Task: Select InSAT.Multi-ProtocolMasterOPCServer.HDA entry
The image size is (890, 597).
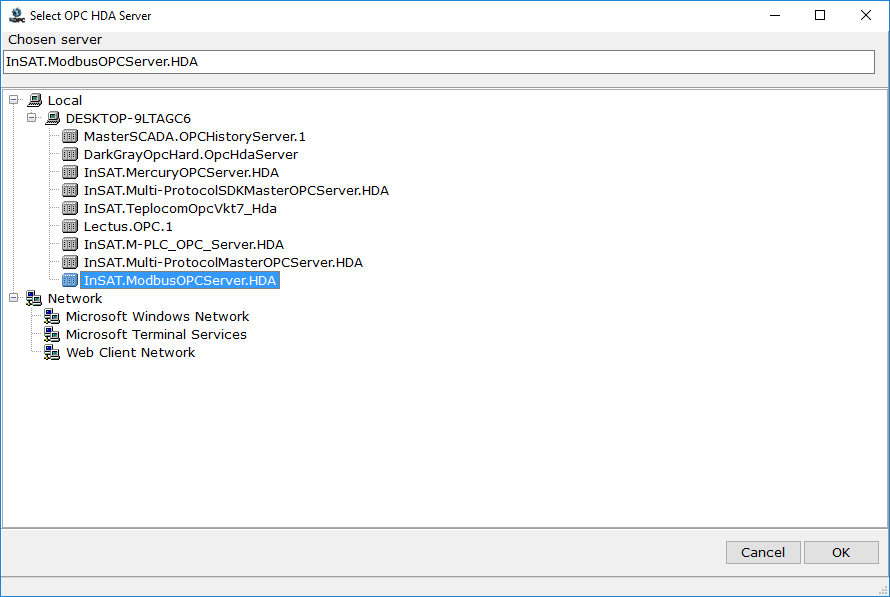Action: click(x=223, y=263)
